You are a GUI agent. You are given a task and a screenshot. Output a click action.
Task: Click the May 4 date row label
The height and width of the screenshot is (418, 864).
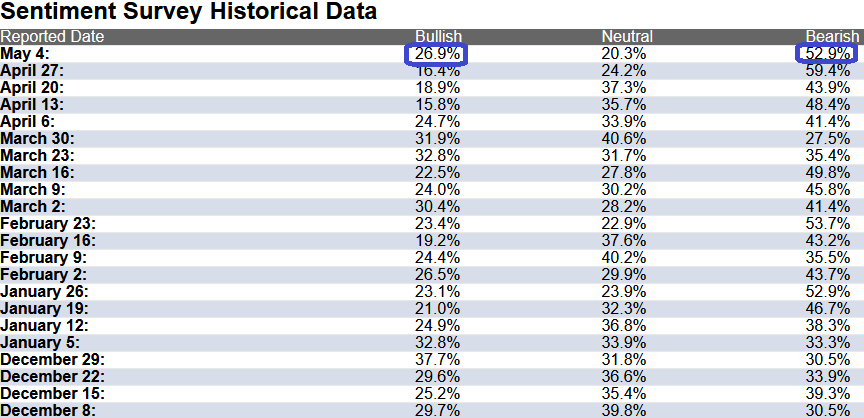pos(25,54)
